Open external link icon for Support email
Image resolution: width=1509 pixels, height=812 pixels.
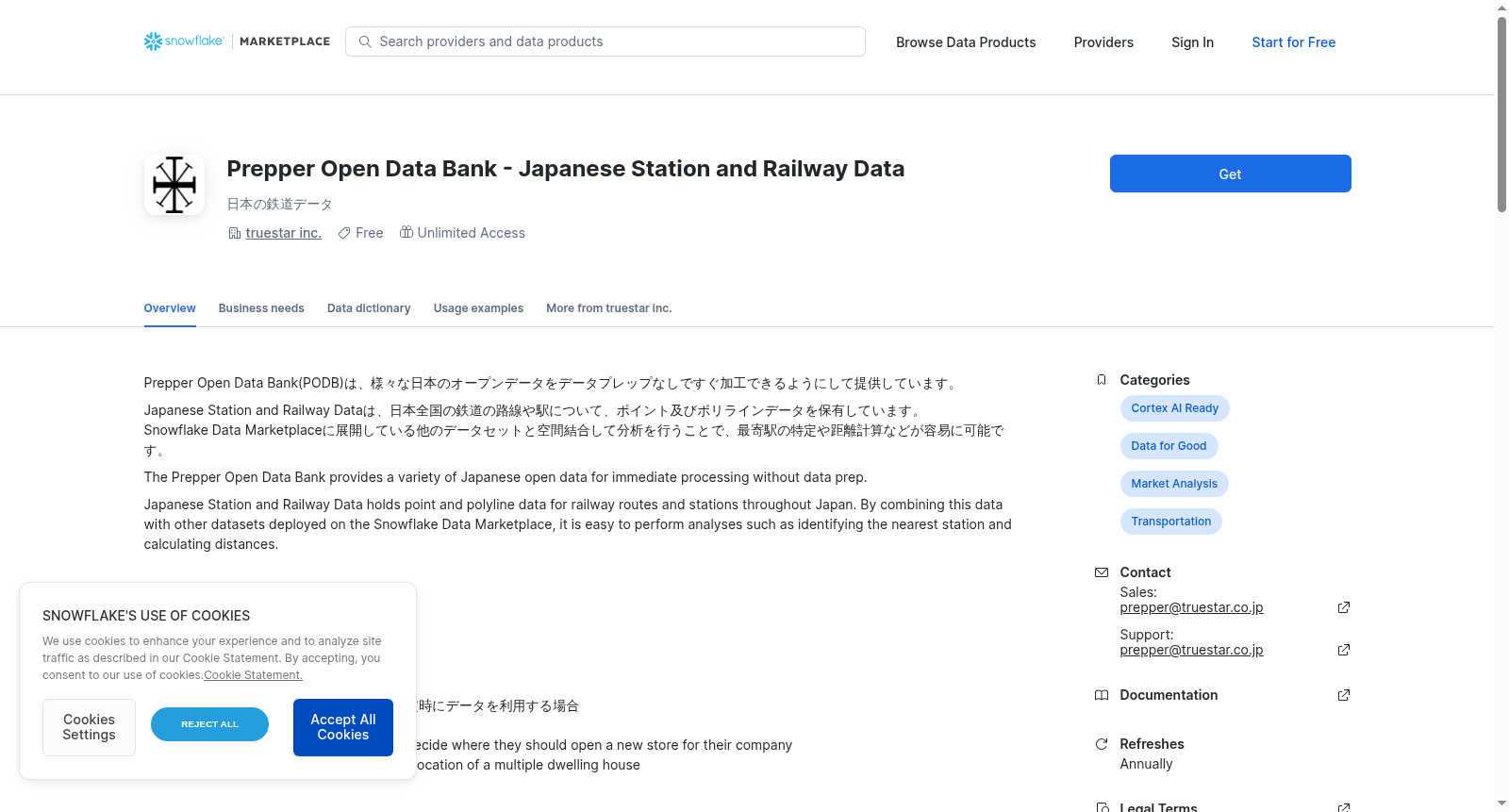[x=1344, y=650]
